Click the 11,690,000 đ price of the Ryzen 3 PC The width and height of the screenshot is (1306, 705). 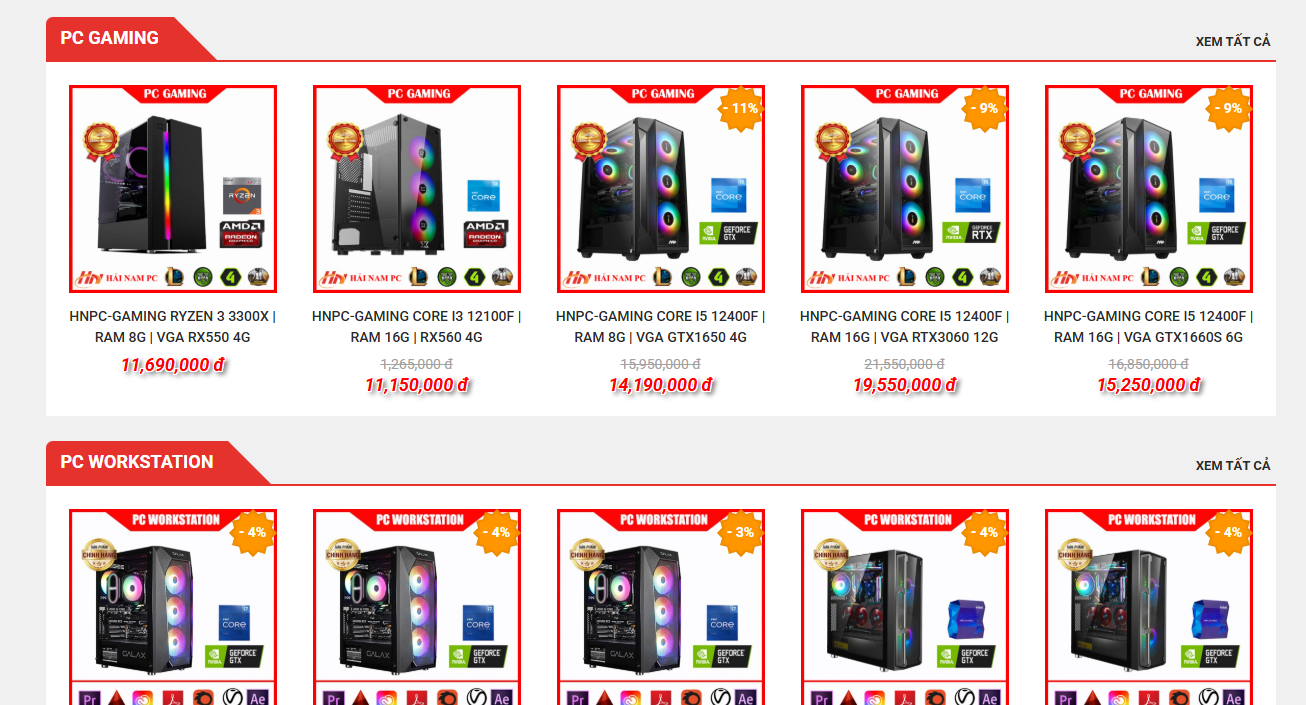pyautogui.click(x=173, y=365)
